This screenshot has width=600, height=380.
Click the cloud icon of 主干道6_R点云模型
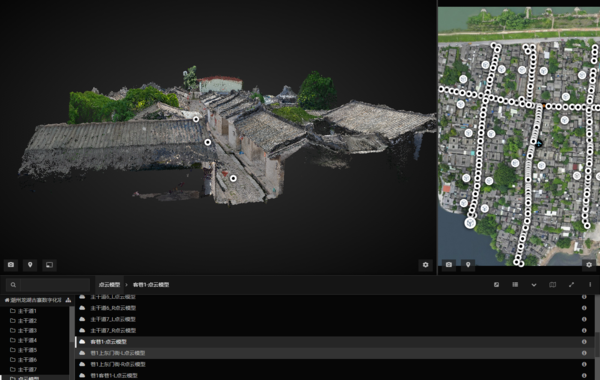[82, 308]
